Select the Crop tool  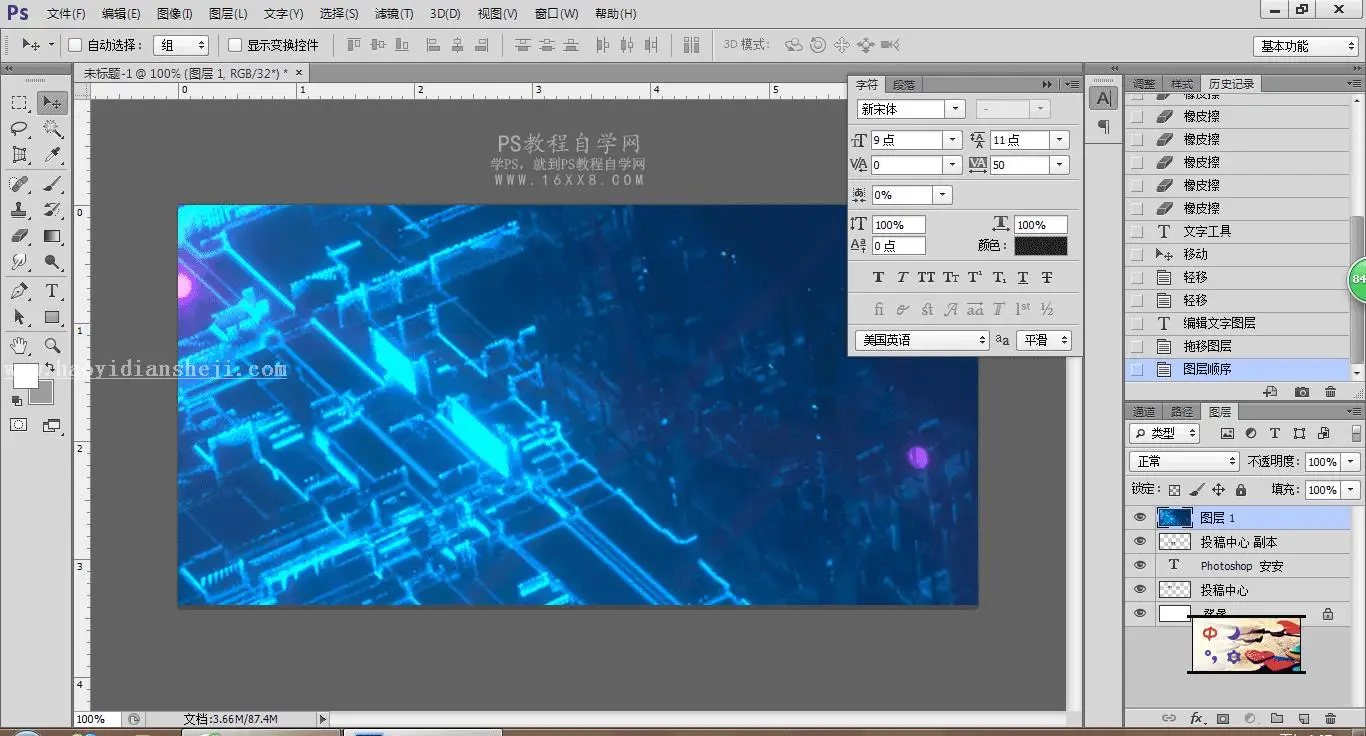click(x=19, y=155)
